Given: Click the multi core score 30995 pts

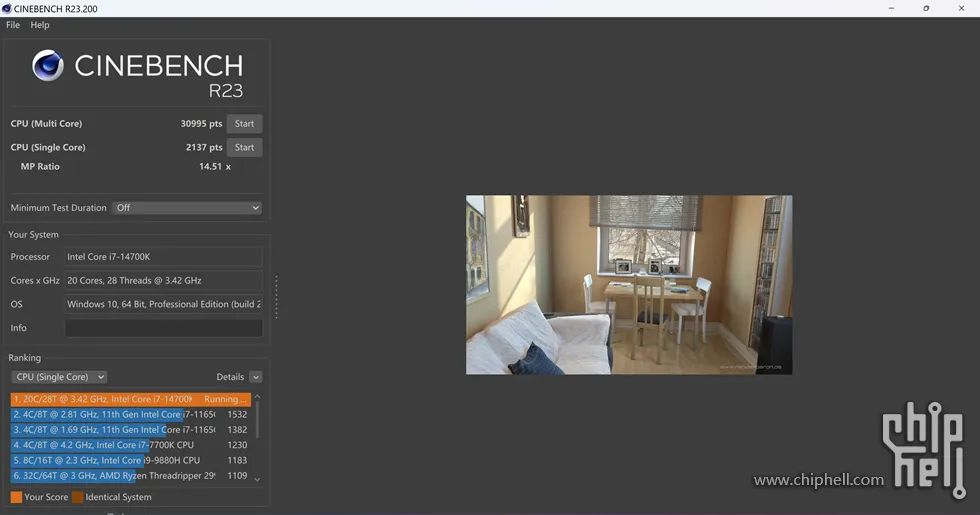Looking at the screenshot, I should pos(201,124).
